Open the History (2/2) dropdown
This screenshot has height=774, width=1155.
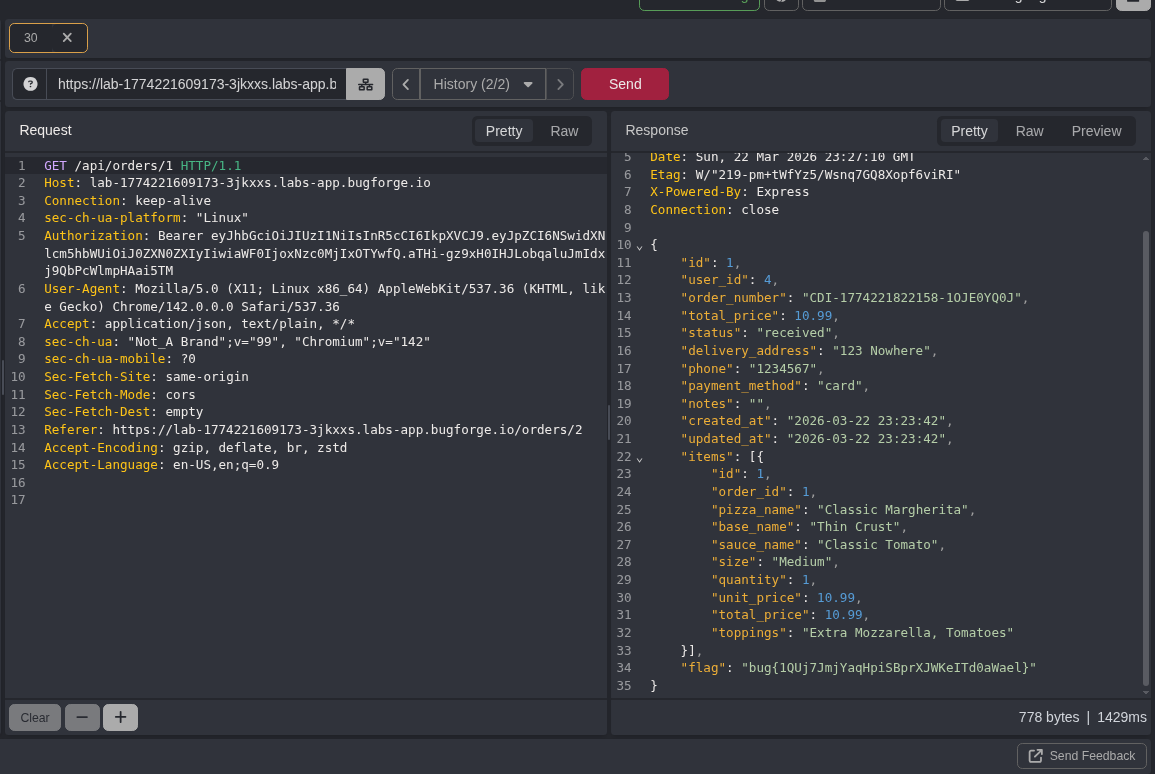(483, 84)
